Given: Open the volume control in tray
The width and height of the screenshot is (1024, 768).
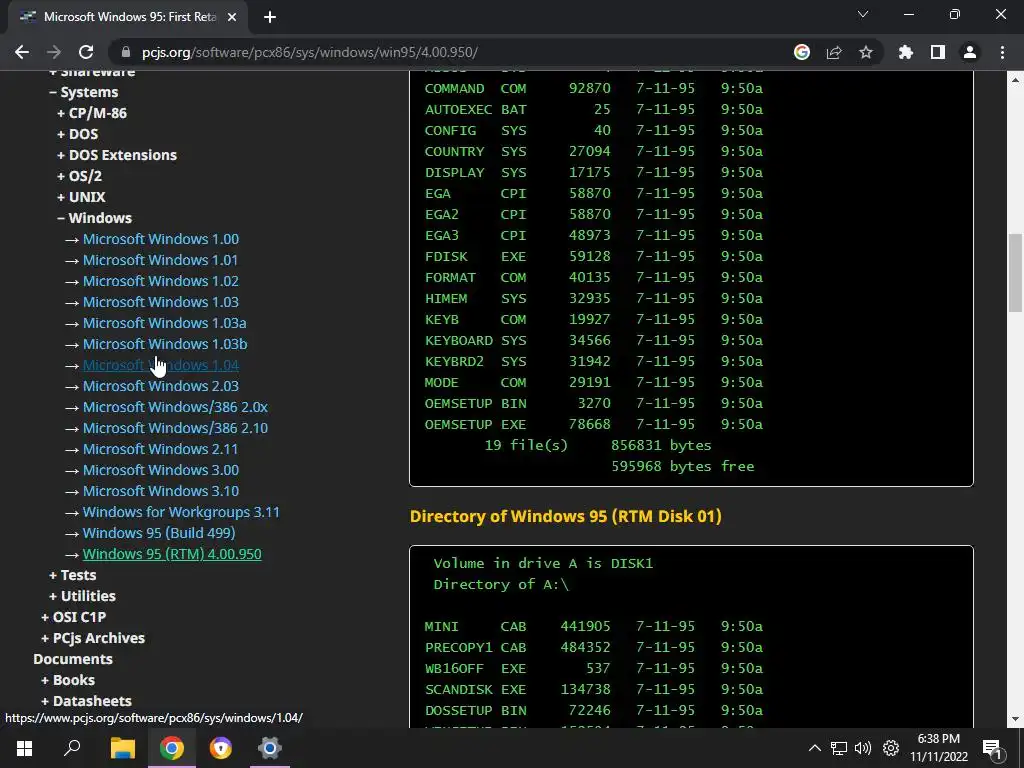Looking at the screenshot, I should 863,748.
